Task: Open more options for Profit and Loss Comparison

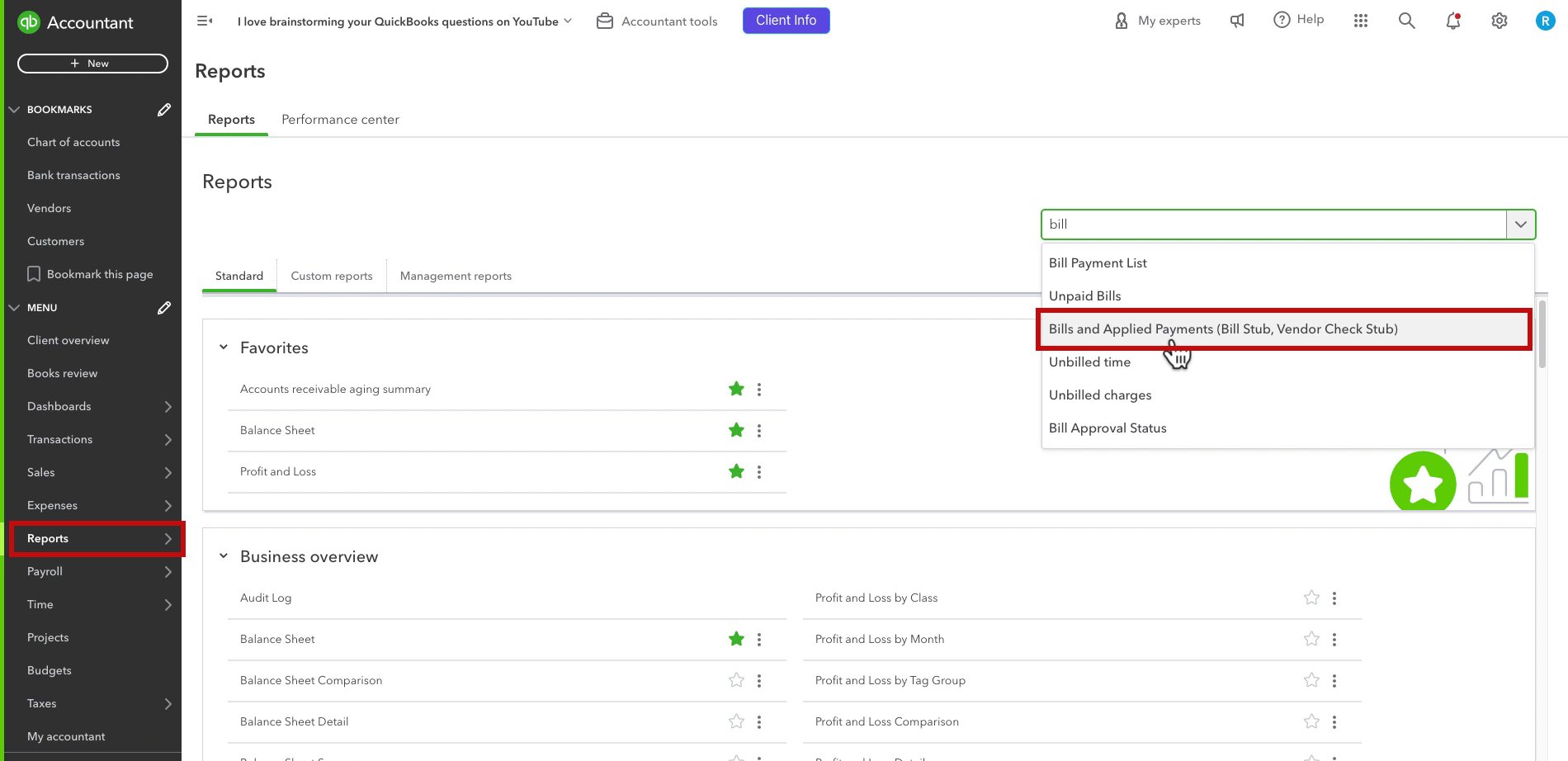Action: (x=1334, y=722)
